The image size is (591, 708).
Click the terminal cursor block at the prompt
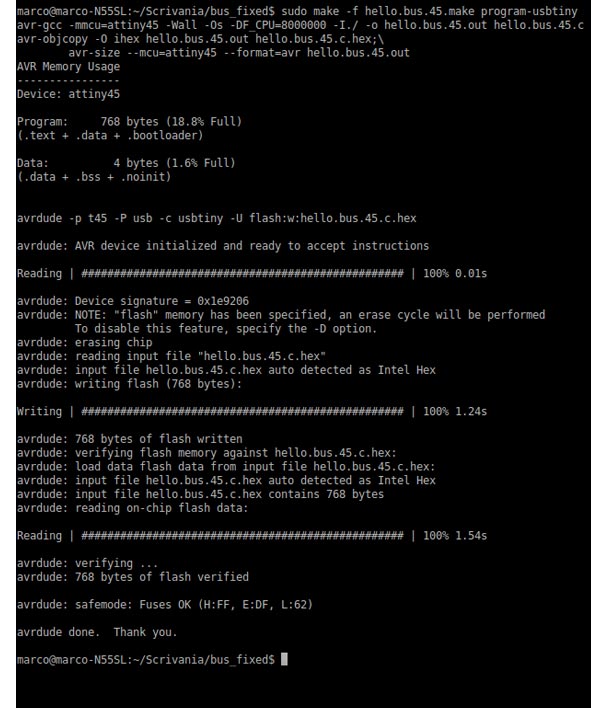pos(284,659)
